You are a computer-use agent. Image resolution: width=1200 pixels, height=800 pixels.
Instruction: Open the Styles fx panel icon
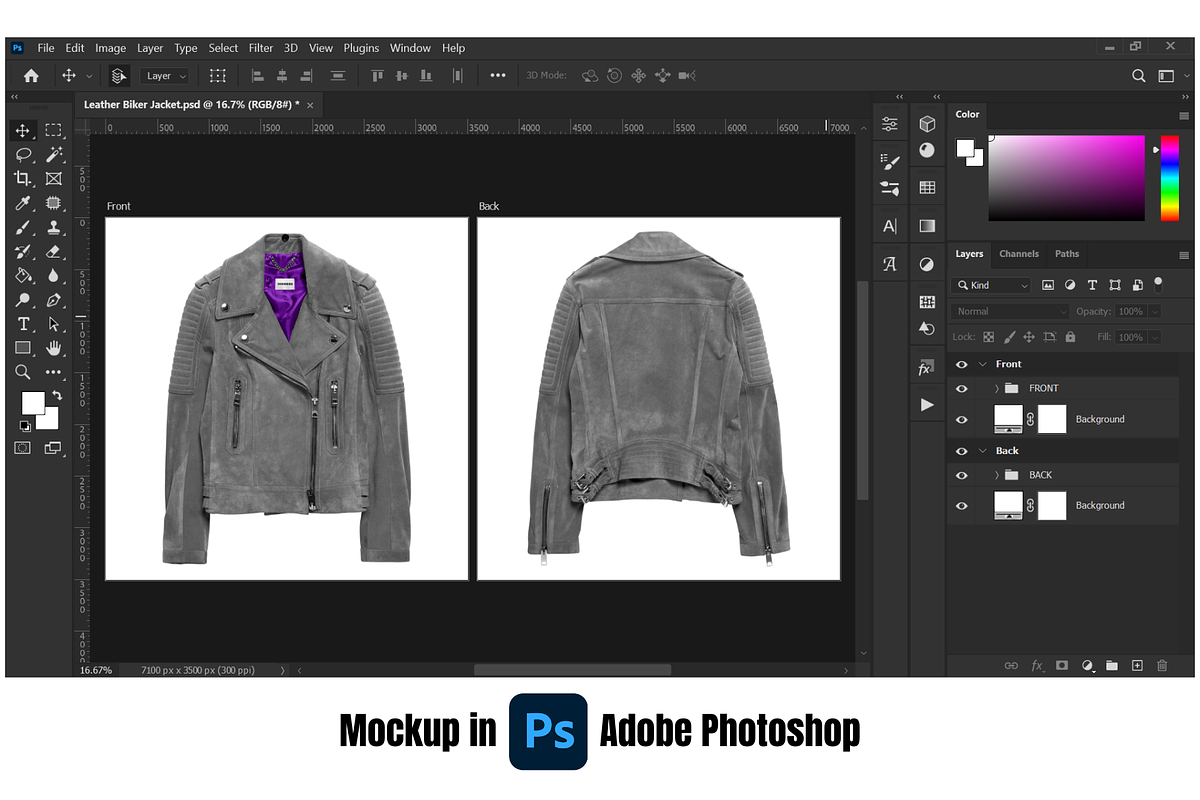point(925,369)
